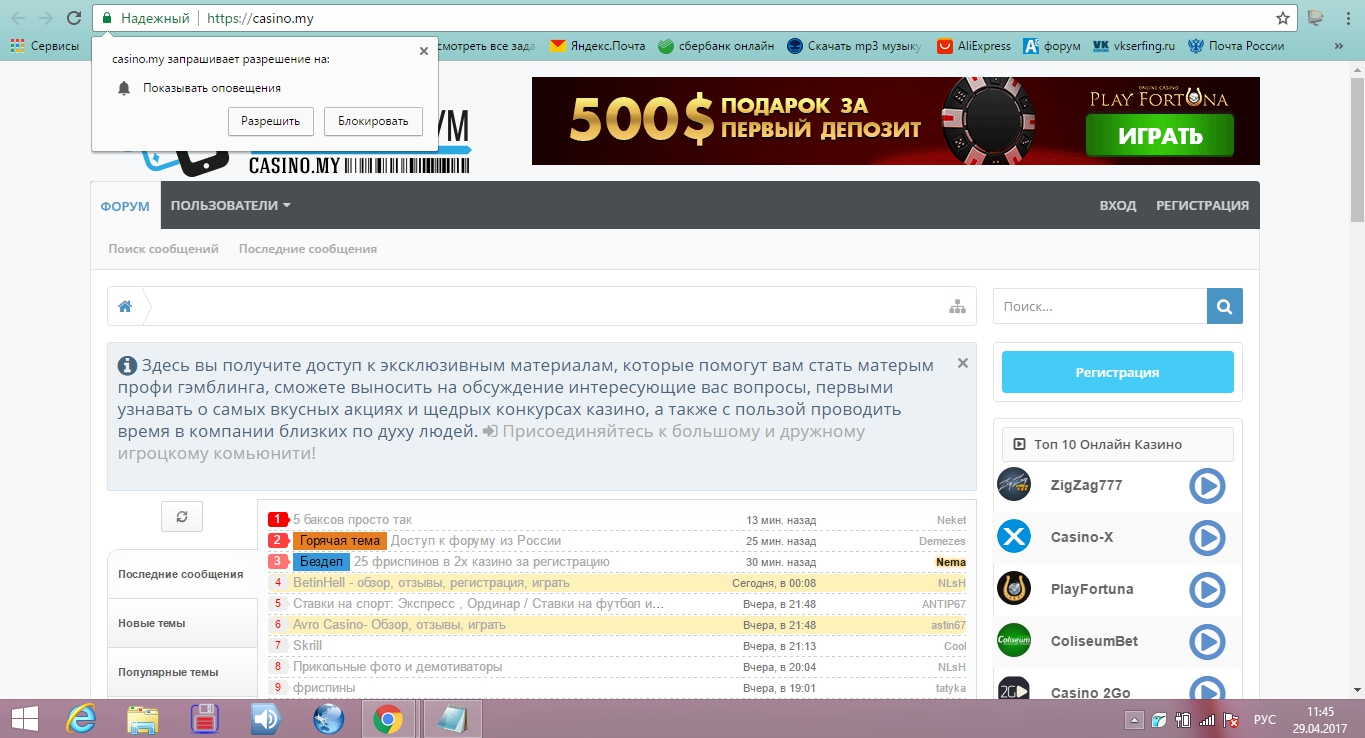The image size is (1365, 738).
Task: Open the сбербанк онлайн bookmark
Action: click(x=716, y=46)
